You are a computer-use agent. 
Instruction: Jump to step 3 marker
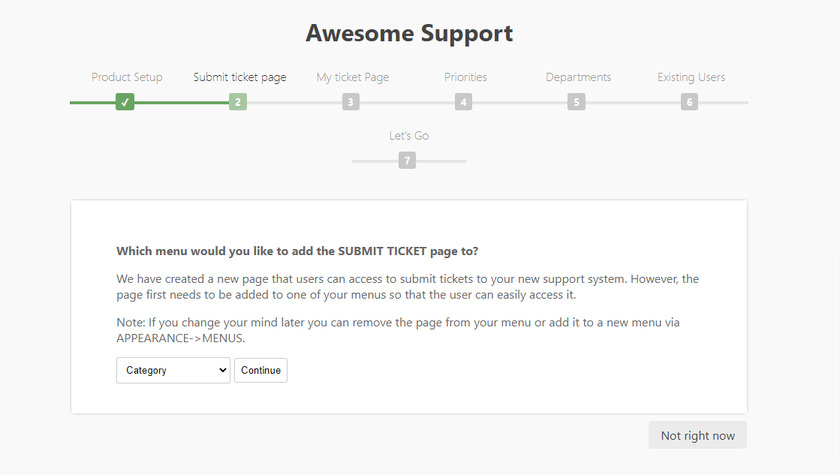tap(351, 102)
